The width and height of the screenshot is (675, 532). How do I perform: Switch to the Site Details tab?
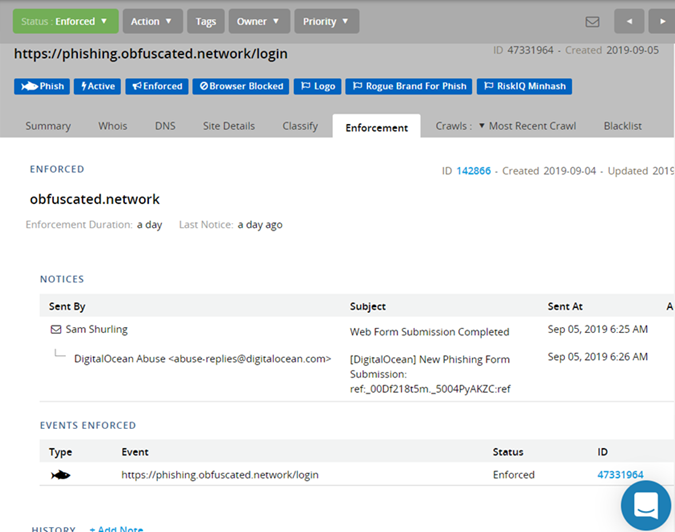pyautogui.click(x=229, y=126)
